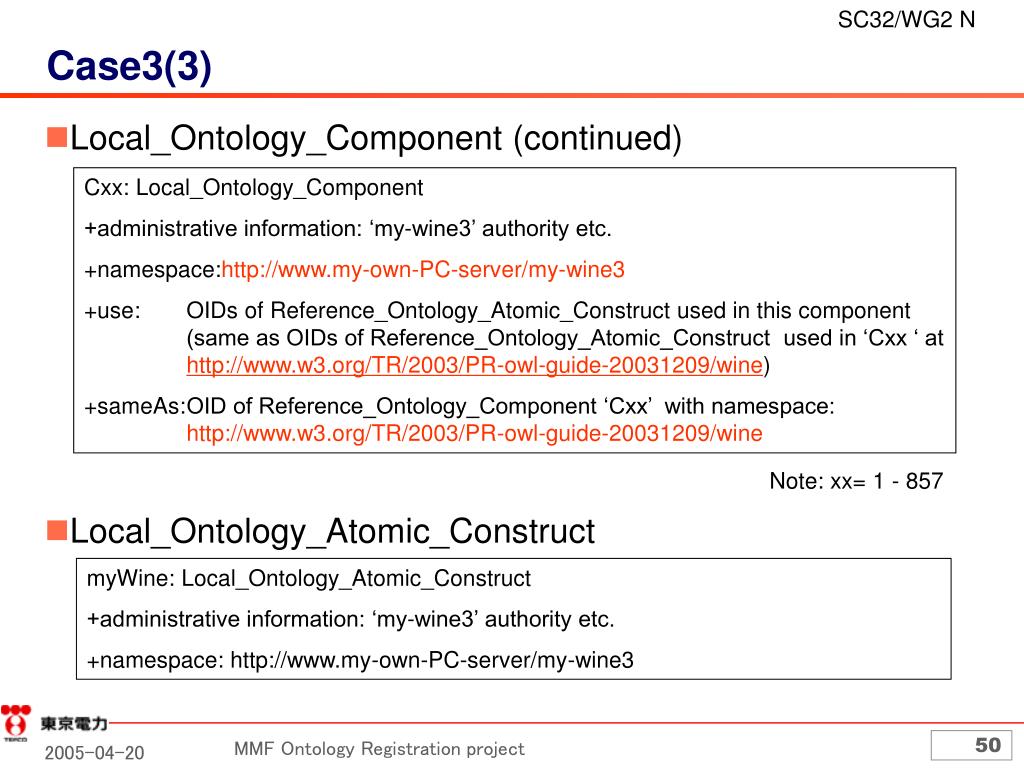Viewport: 1024px width, 768px height.
Task: Click the orange bullet before Local_Ontology_Atomic_Construct
Action: [x=57, y=530]
